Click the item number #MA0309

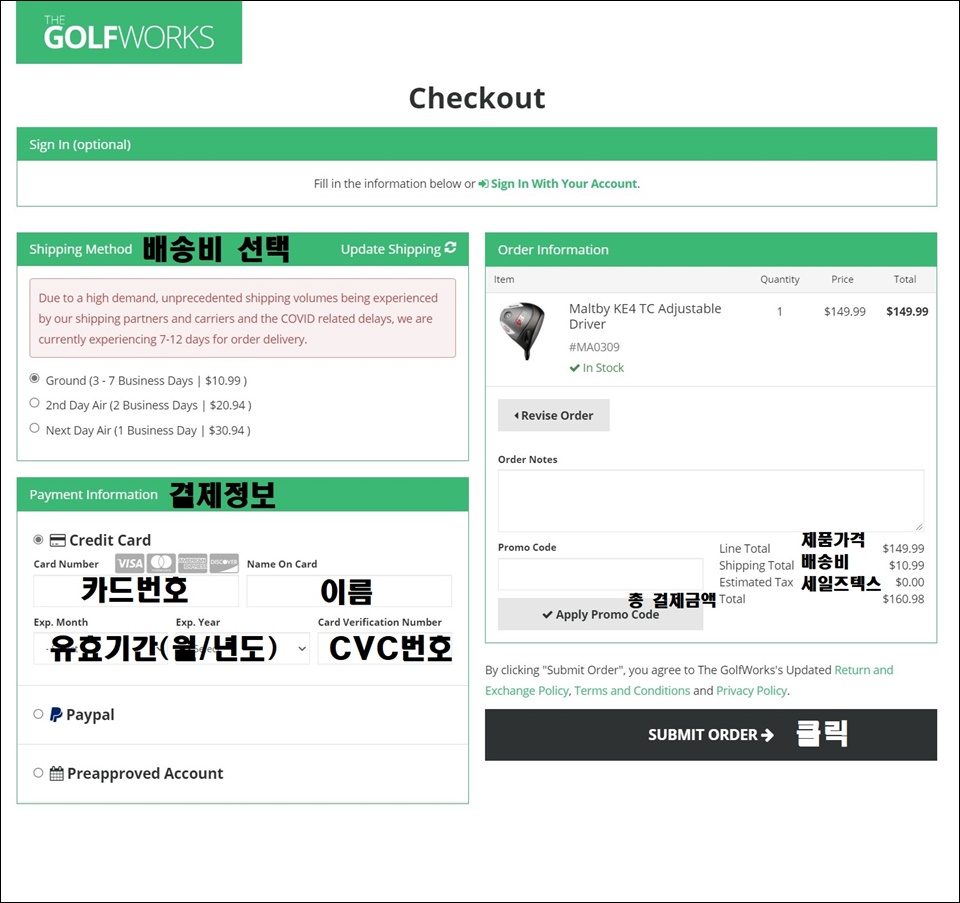[x=594, y=347]
